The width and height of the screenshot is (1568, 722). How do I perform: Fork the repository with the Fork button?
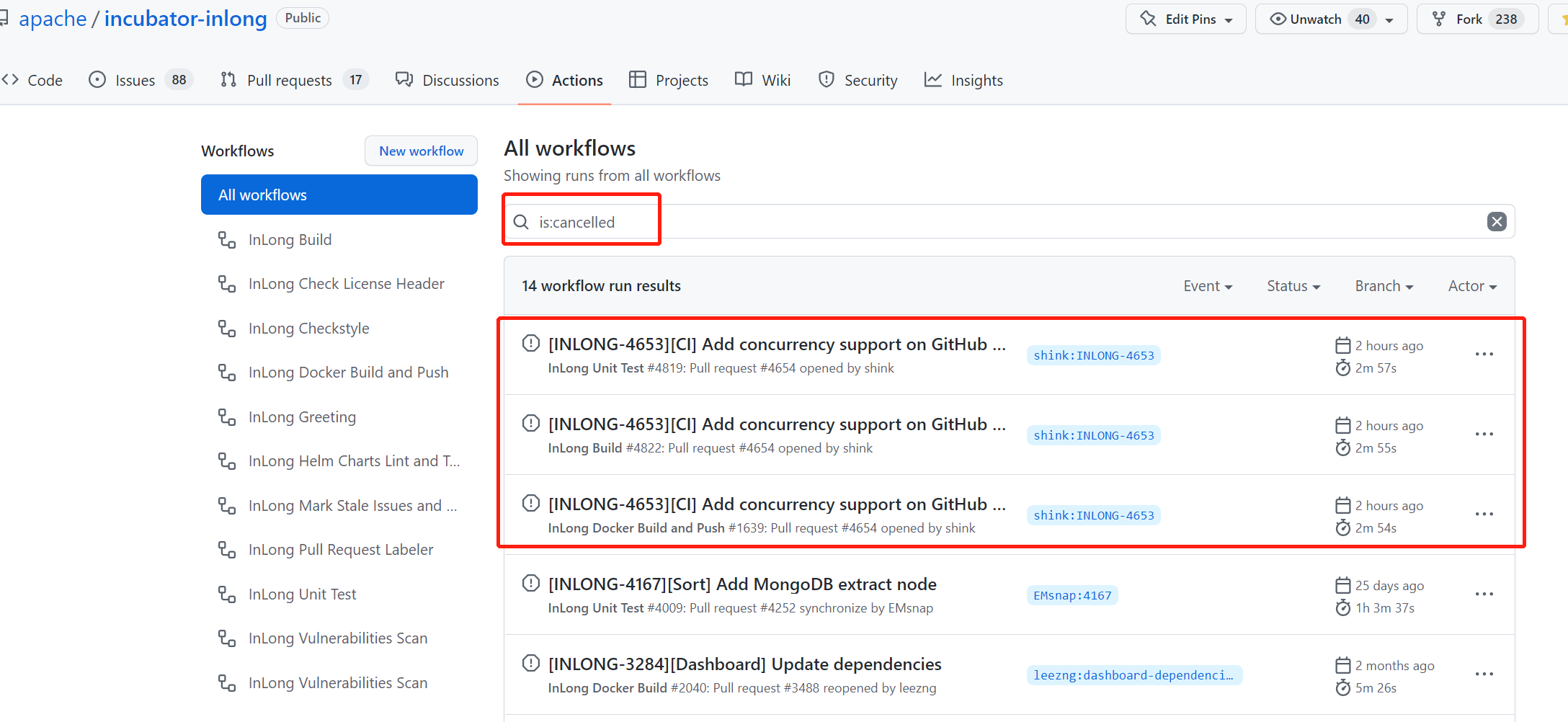[1478, 19]
